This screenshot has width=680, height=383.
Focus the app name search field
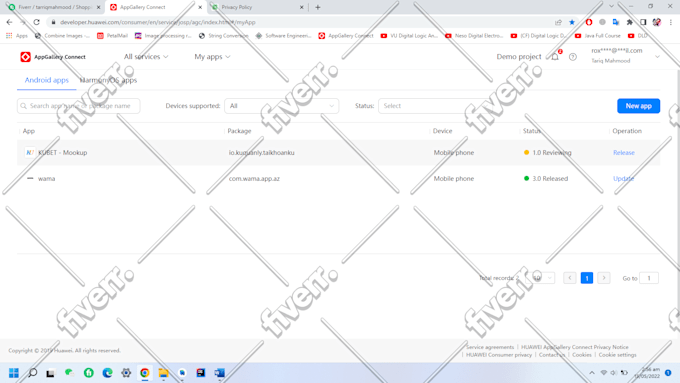(x=78, y=106)
